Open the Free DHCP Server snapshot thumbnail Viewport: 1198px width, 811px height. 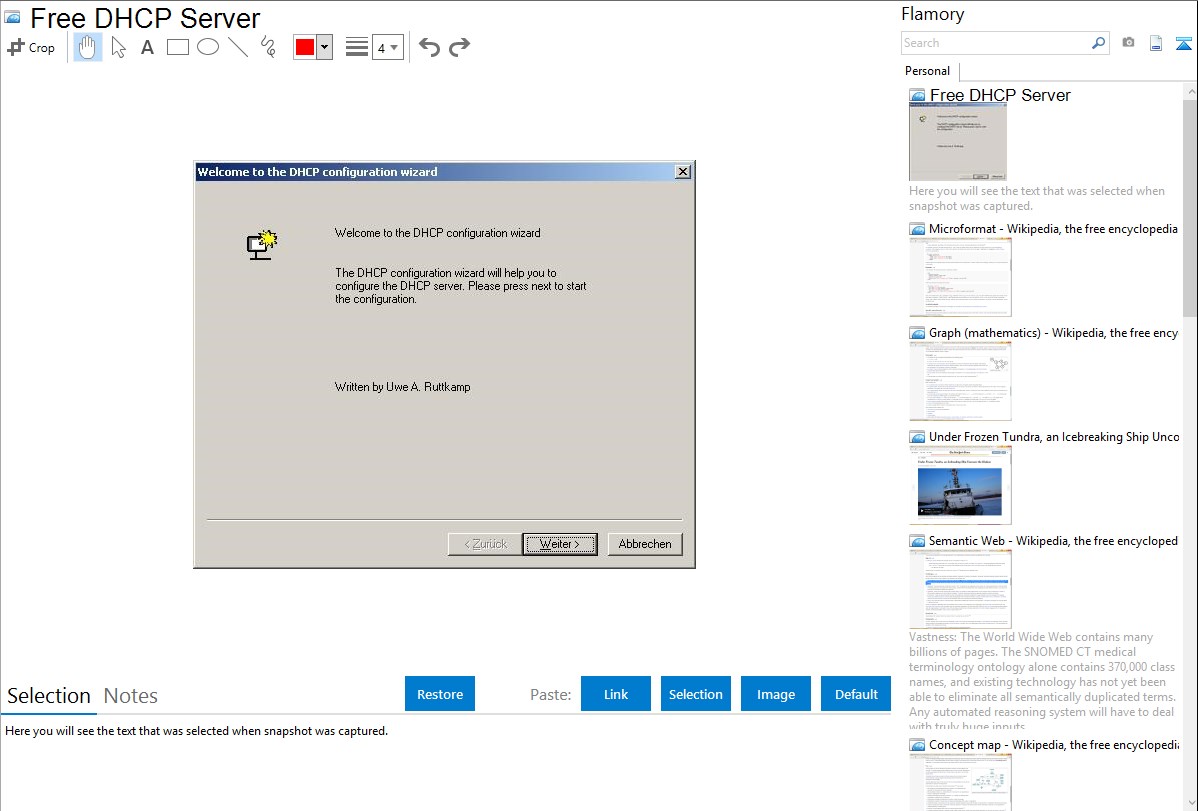[958, 142]
